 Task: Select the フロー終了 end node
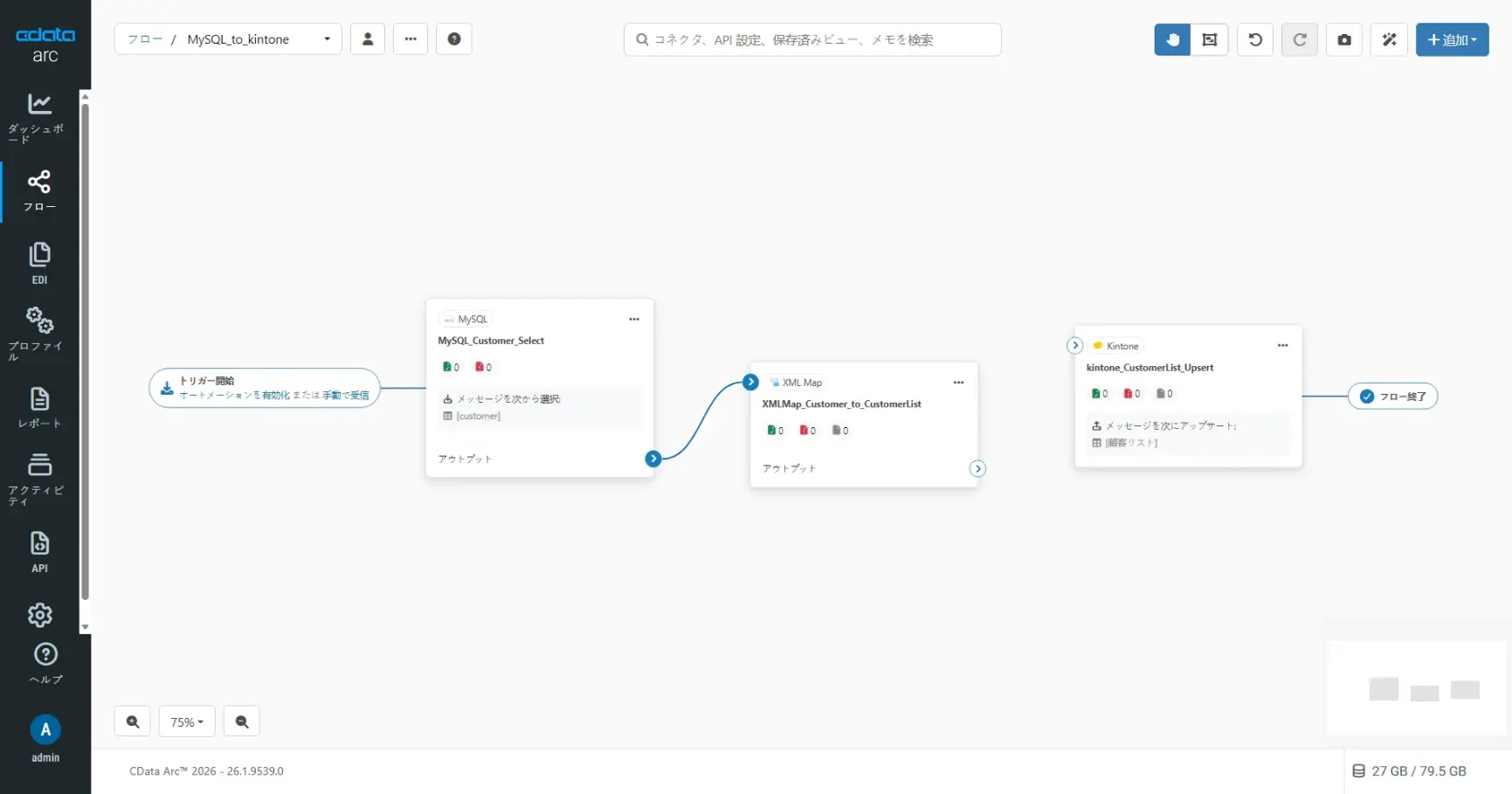[x=1393, y=397]
